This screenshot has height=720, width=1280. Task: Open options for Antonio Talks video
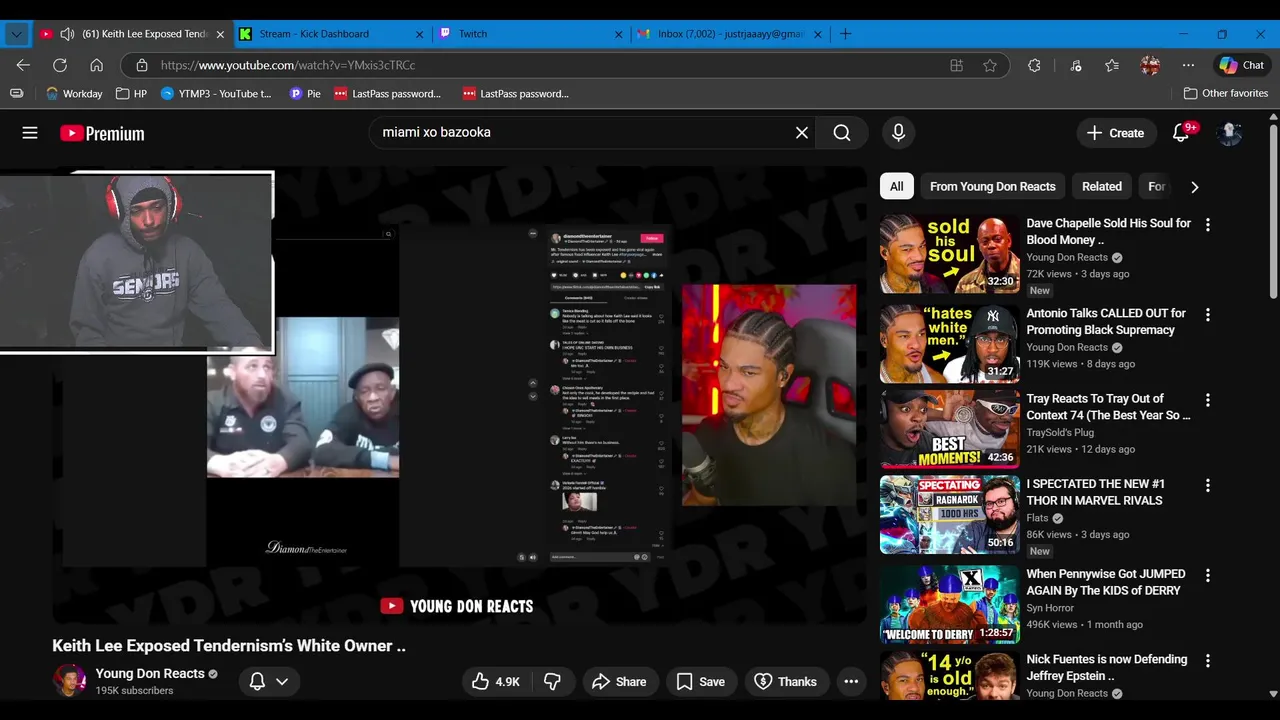pos(1207,315)
